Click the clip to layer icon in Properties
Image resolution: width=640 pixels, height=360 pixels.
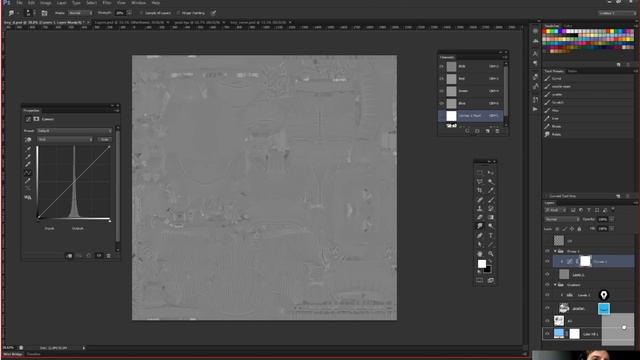pos(69,256)
